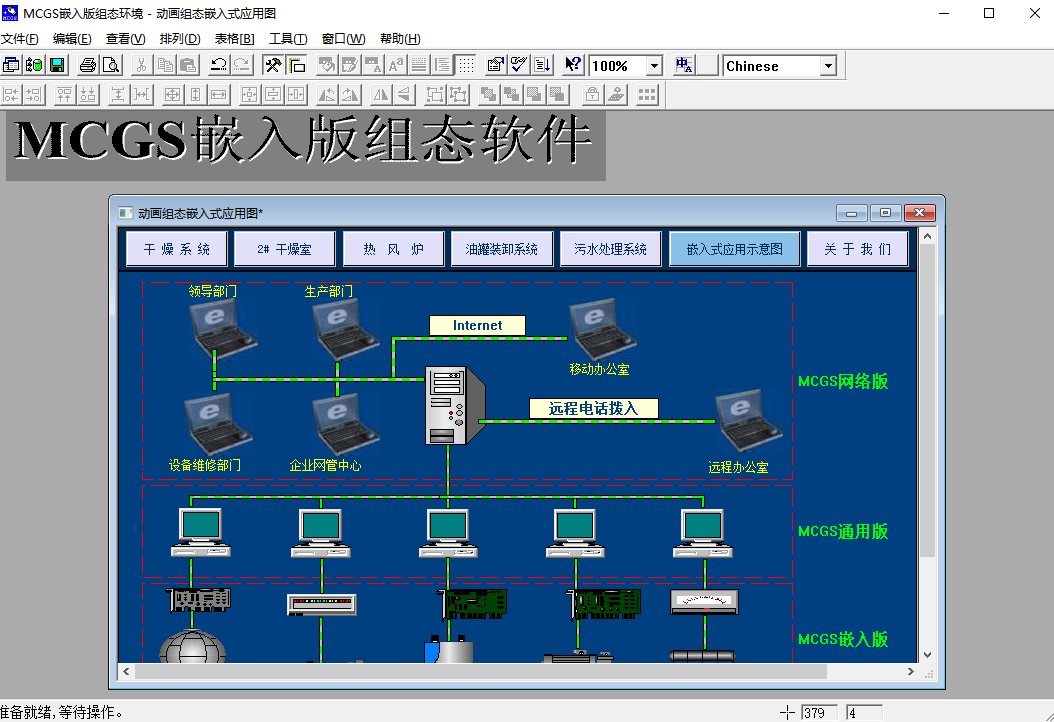Toggle the toolbox hammer-and-wrench button

tap(273, 65)
